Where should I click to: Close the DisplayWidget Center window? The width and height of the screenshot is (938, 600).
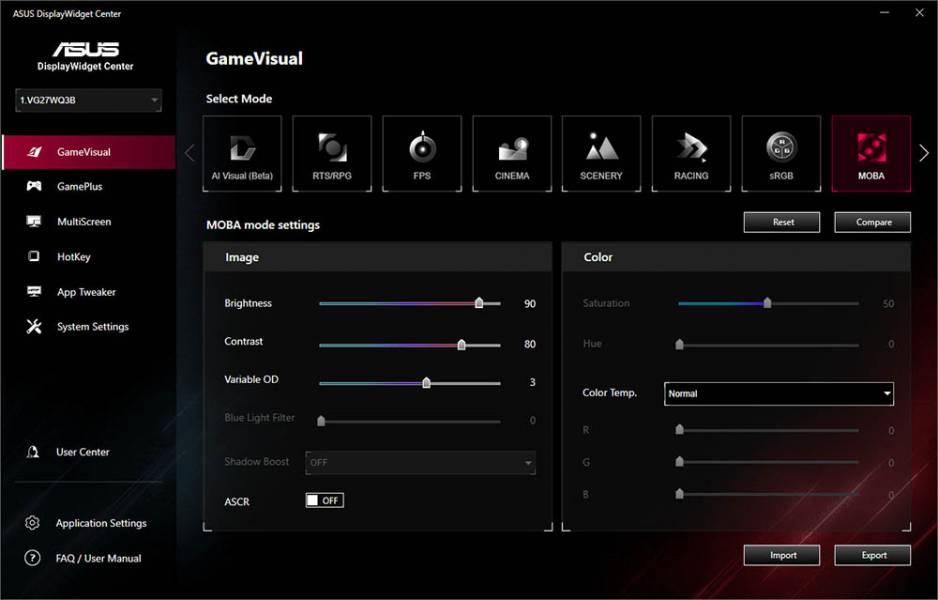tap(919, 13)
